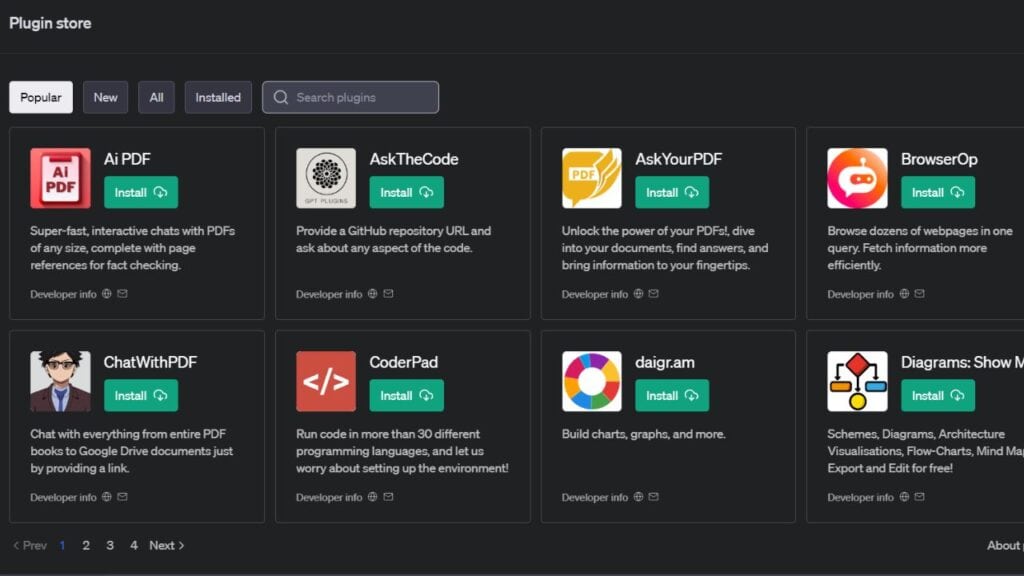The width and height of the screenshot is (1024, 576).
Task: Go to the Next page
Action: 167,545
